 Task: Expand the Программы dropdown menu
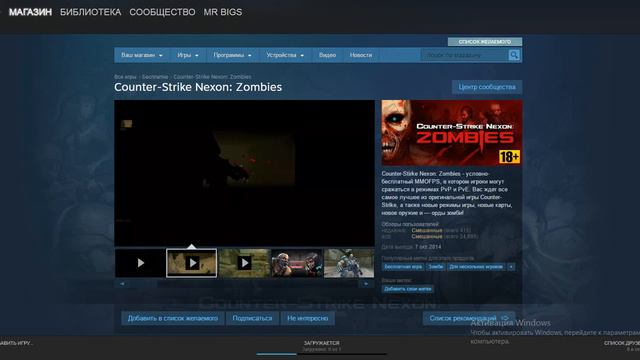tap(232, 55)
